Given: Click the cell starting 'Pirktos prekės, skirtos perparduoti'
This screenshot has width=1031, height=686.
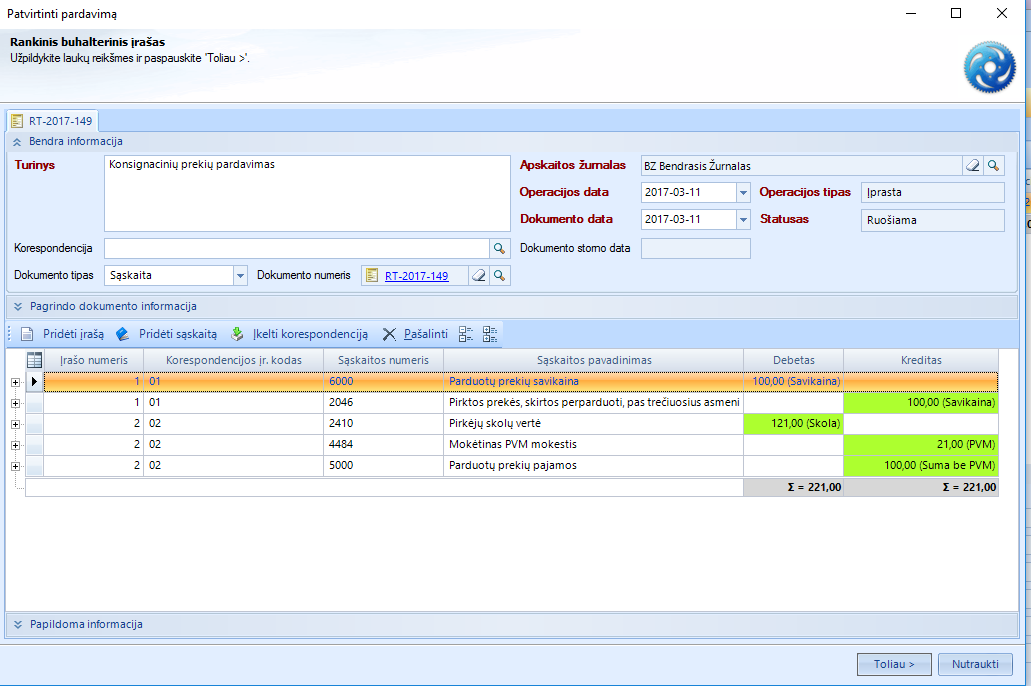Looking at the screenshot, I should pos(594,403).
